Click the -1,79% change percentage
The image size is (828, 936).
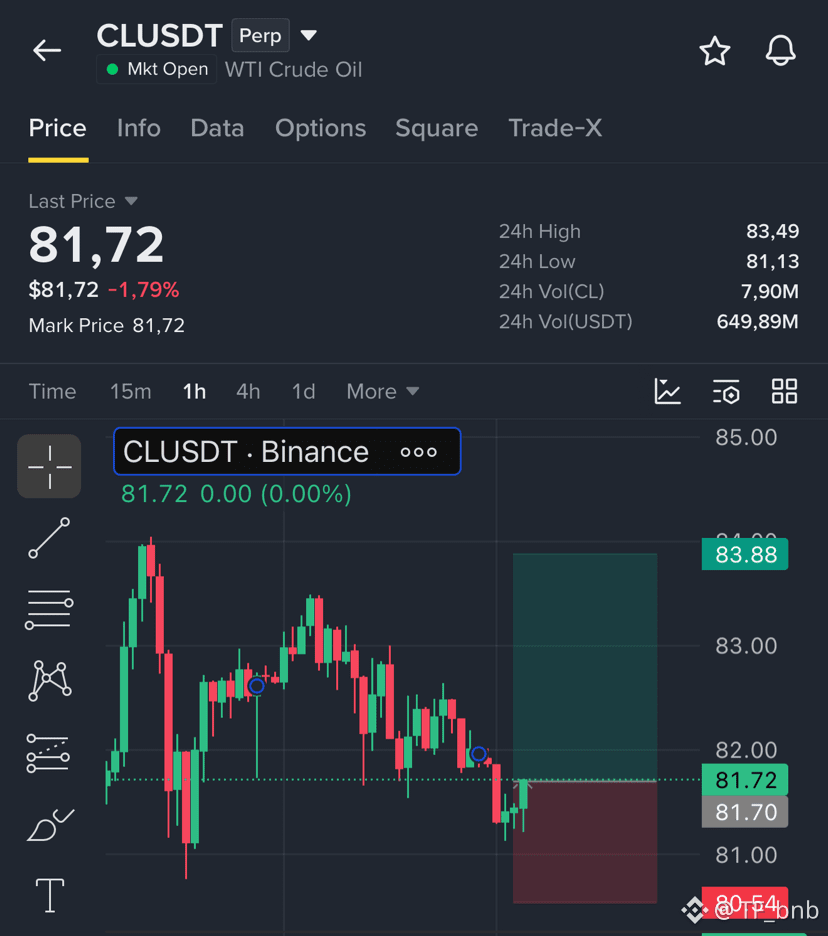143,290
